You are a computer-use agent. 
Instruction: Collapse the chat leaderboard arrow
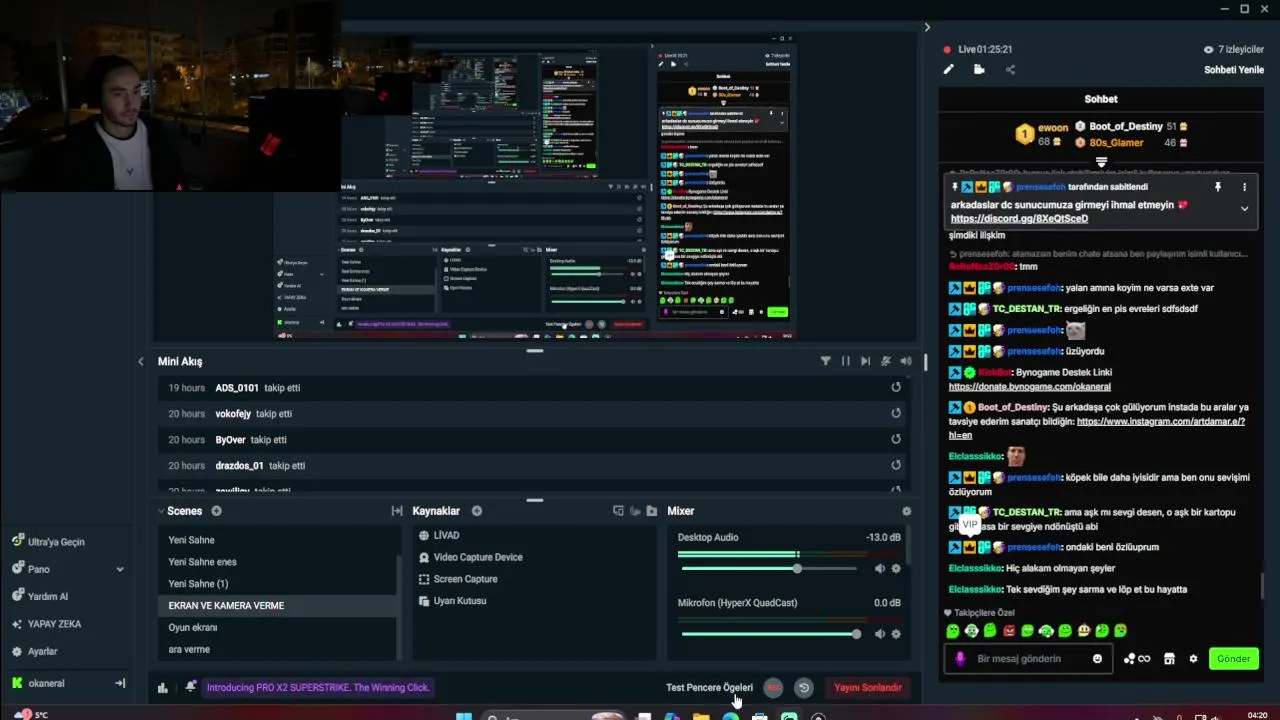click(1101, 161)
